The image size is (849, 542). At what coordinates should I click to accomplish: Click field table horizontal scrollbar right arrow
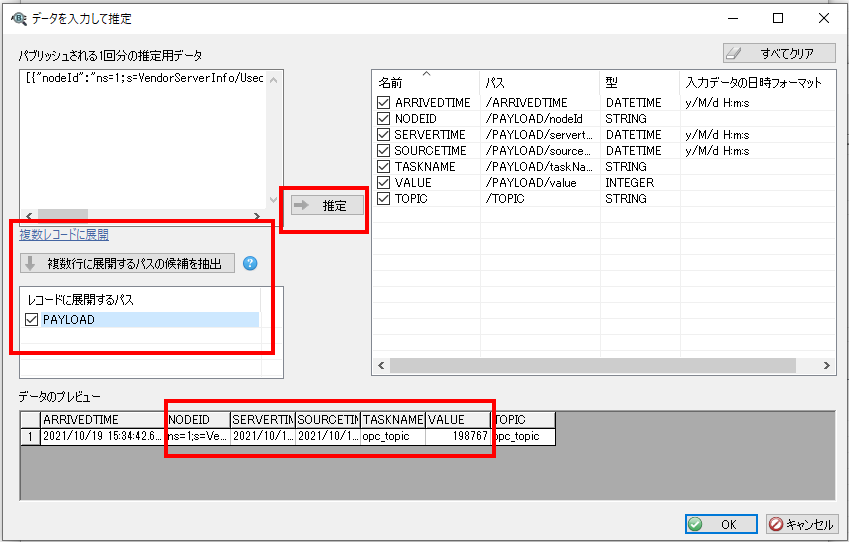click(x=827, y=365)
